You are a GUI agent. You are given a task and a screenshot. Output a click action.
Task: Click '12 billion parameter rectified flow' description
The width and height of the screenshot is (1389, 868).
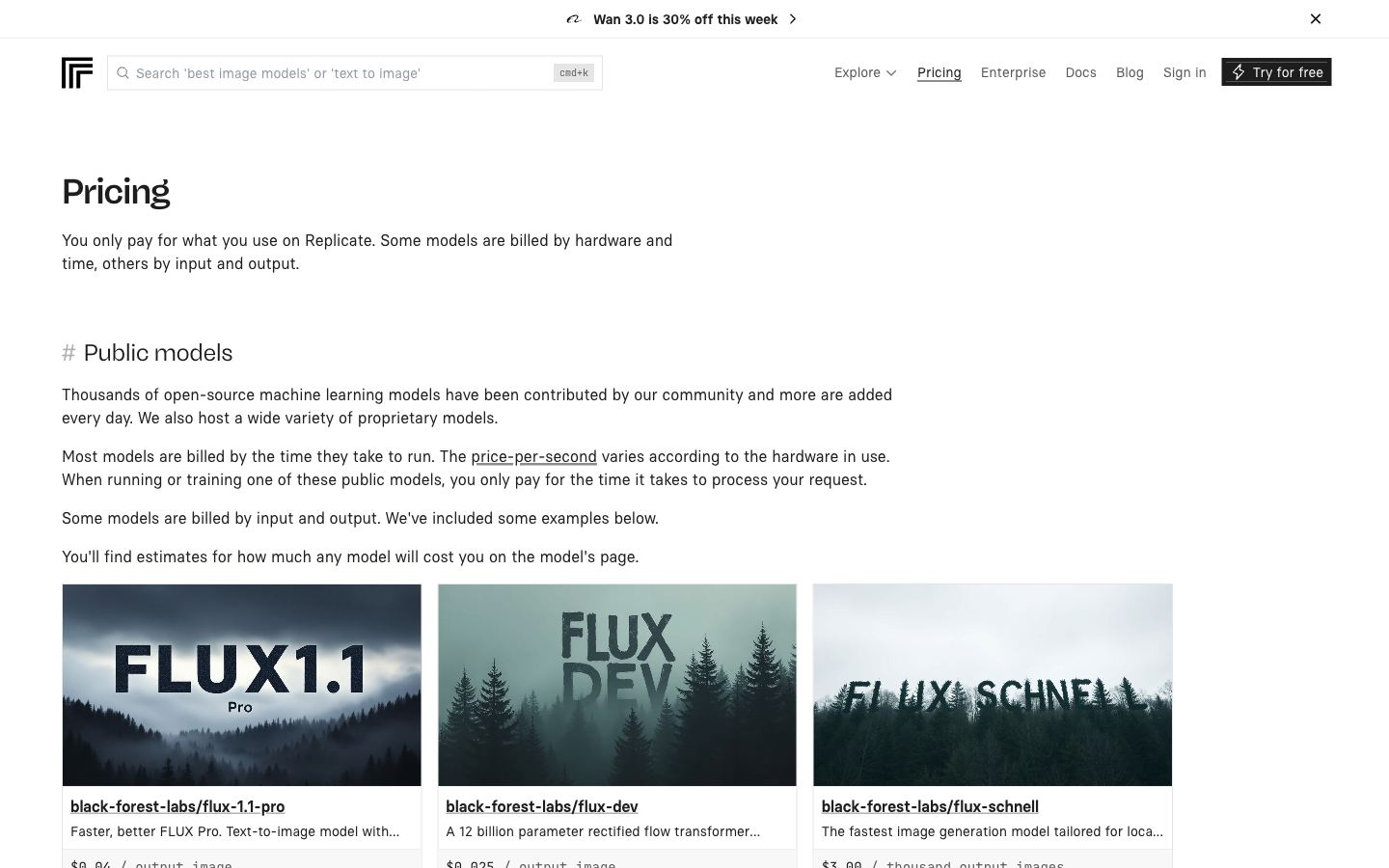[x=603, y=831]
